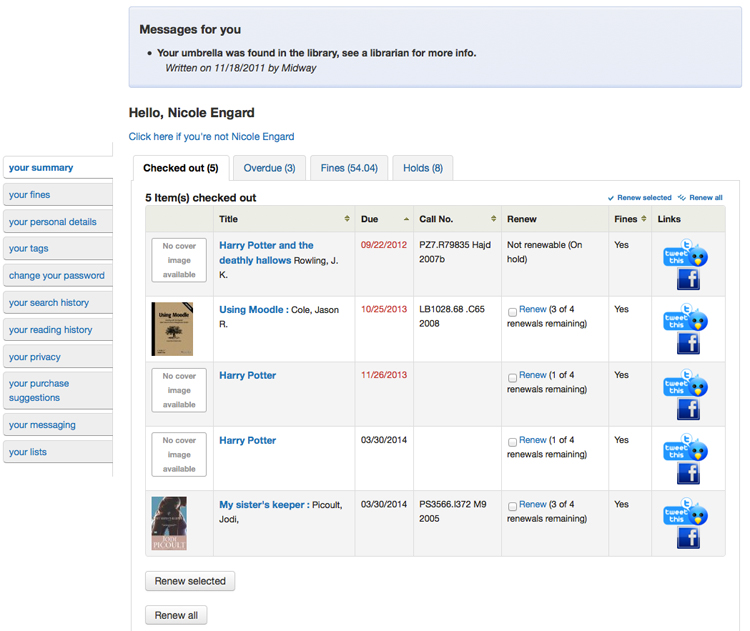Click sort arrows in Title column header
This screenshot has width=750, height=631.
coord(347,219)
